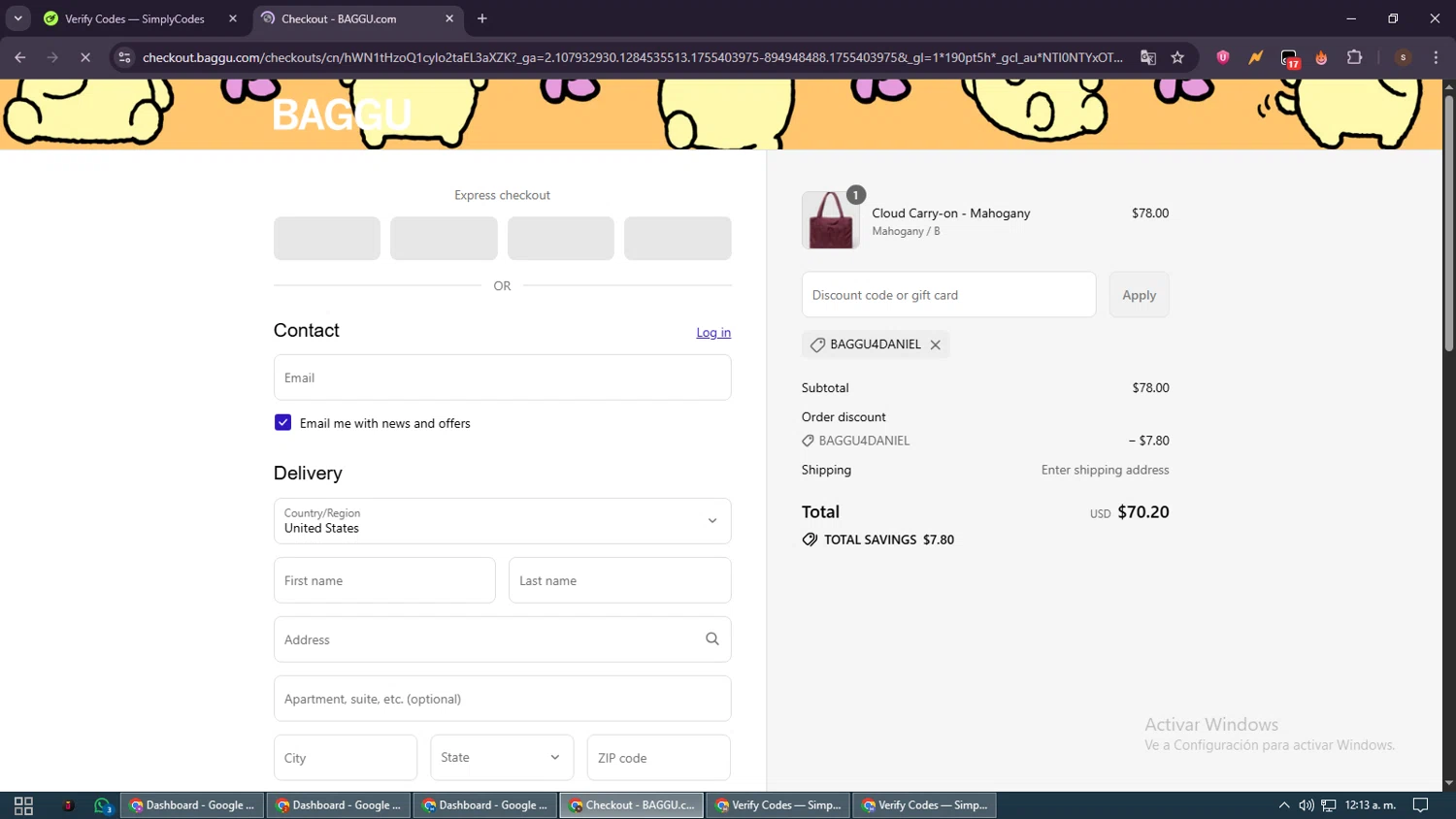Click the Cloud Carry-on bag thumbnail
Screen dimensions: 1456x819
[x=831, y=220]
